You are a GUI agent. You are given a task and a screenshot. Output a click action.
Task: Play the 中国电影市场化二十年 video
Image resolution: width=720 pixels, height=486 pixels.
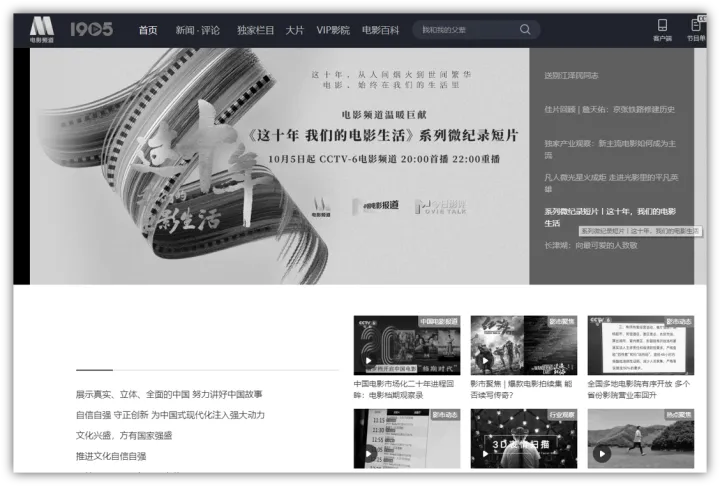tap(406, 345)
